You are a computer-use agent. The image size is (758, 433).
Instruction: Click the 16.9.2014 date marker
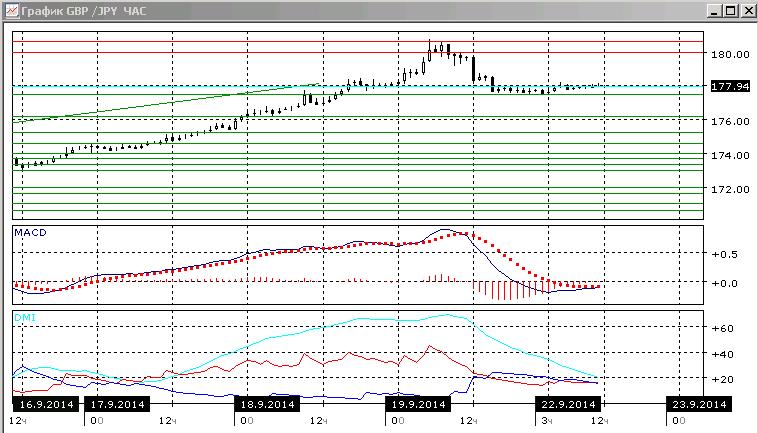tap(46, 404)
